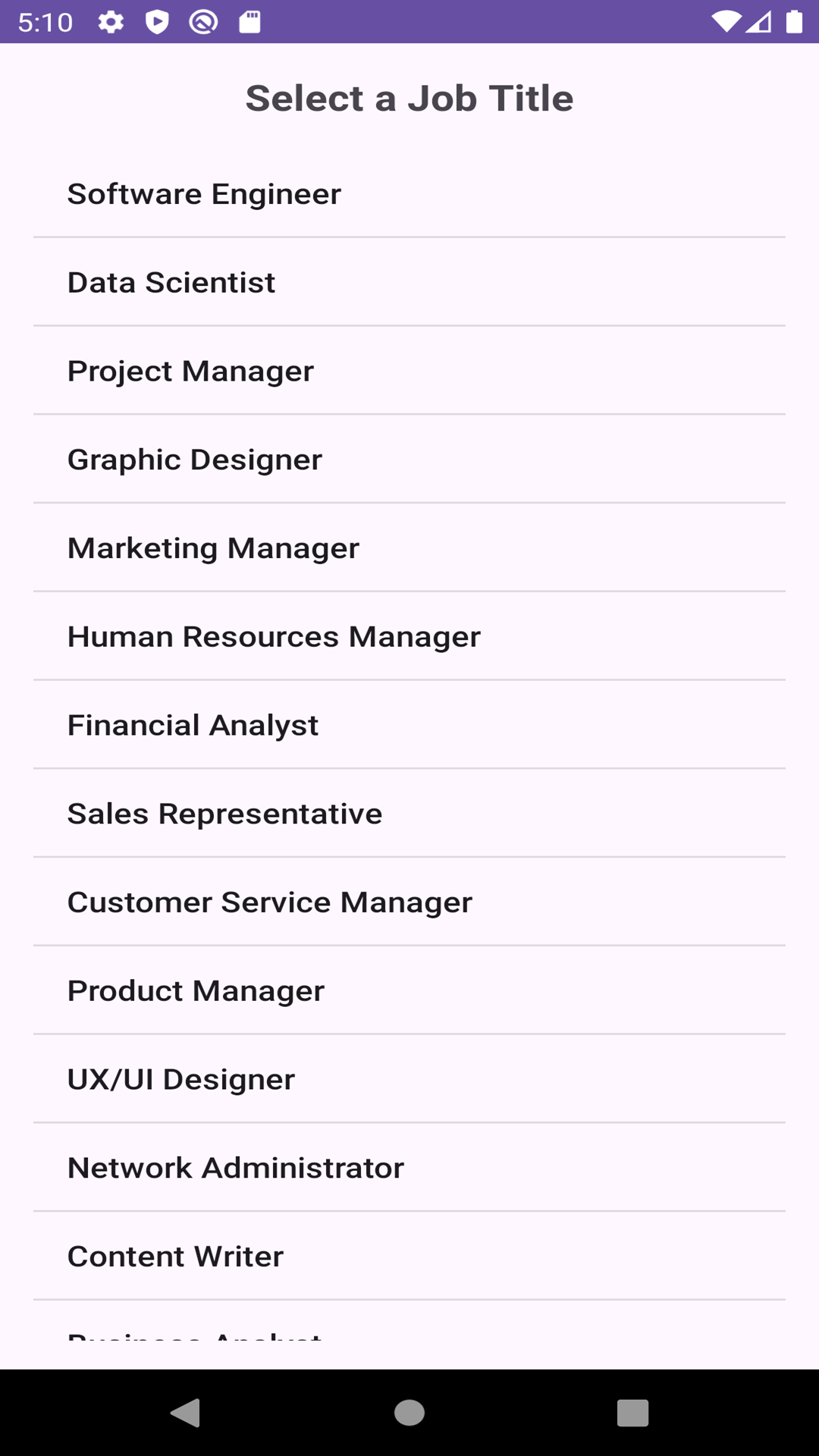Tap the Android back navigation button
The width and height of the screenshot is (819, 1456).
[x=186, y=1413]
